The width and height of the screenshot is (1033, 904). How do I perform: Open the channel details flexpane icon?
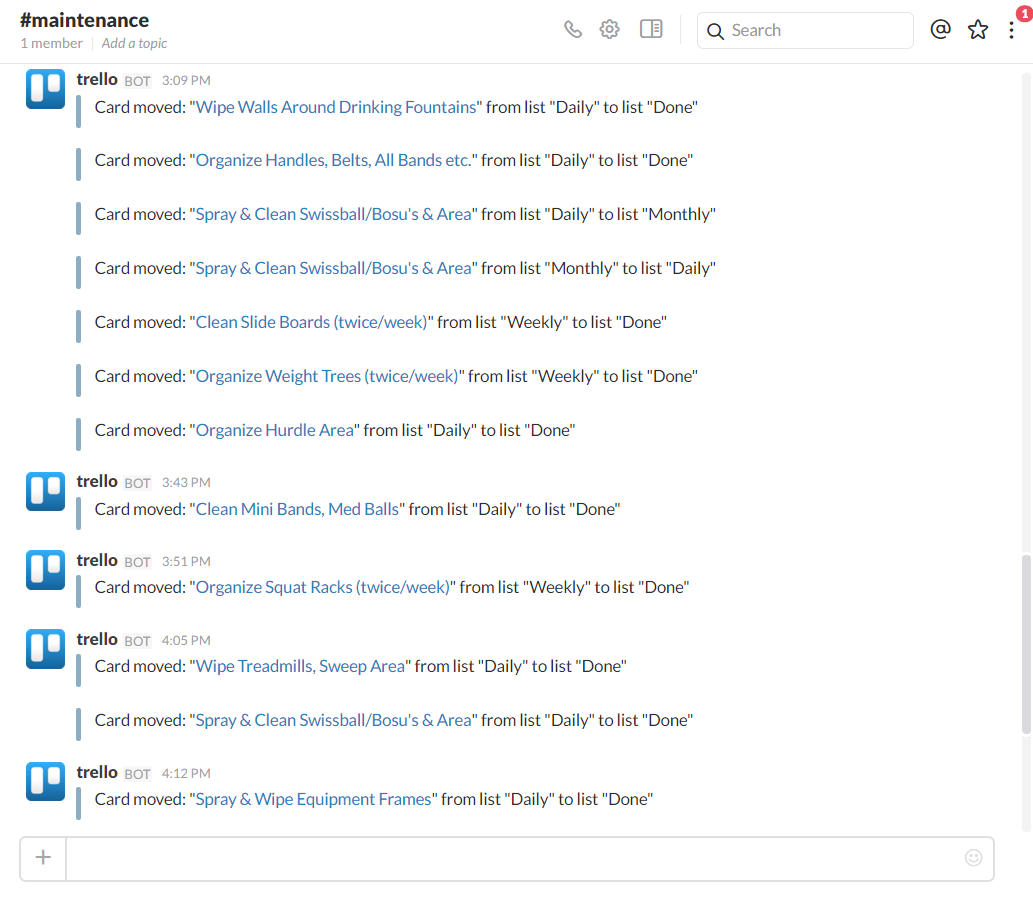(651, 29)
